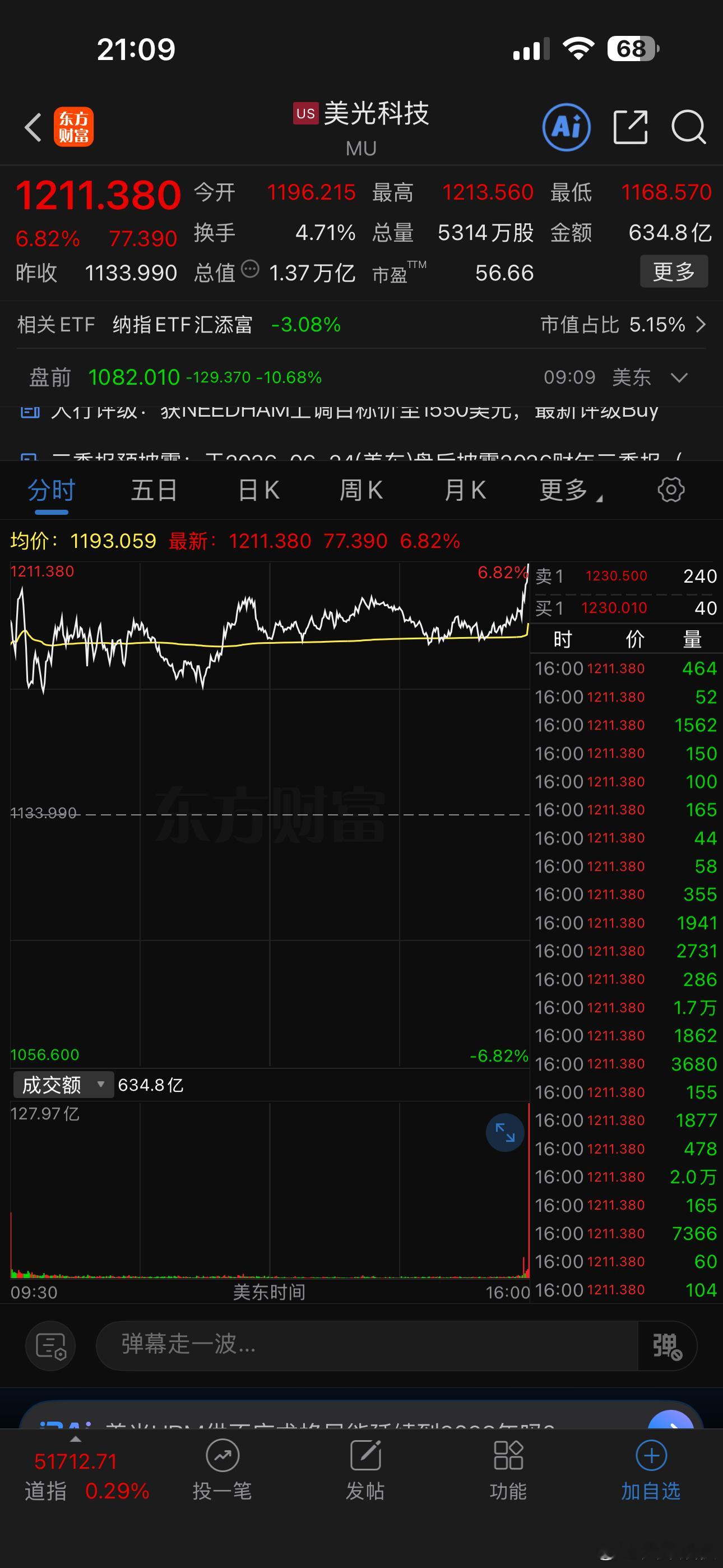
Task: Tap the back arrow icon
Action: [33, 127]
